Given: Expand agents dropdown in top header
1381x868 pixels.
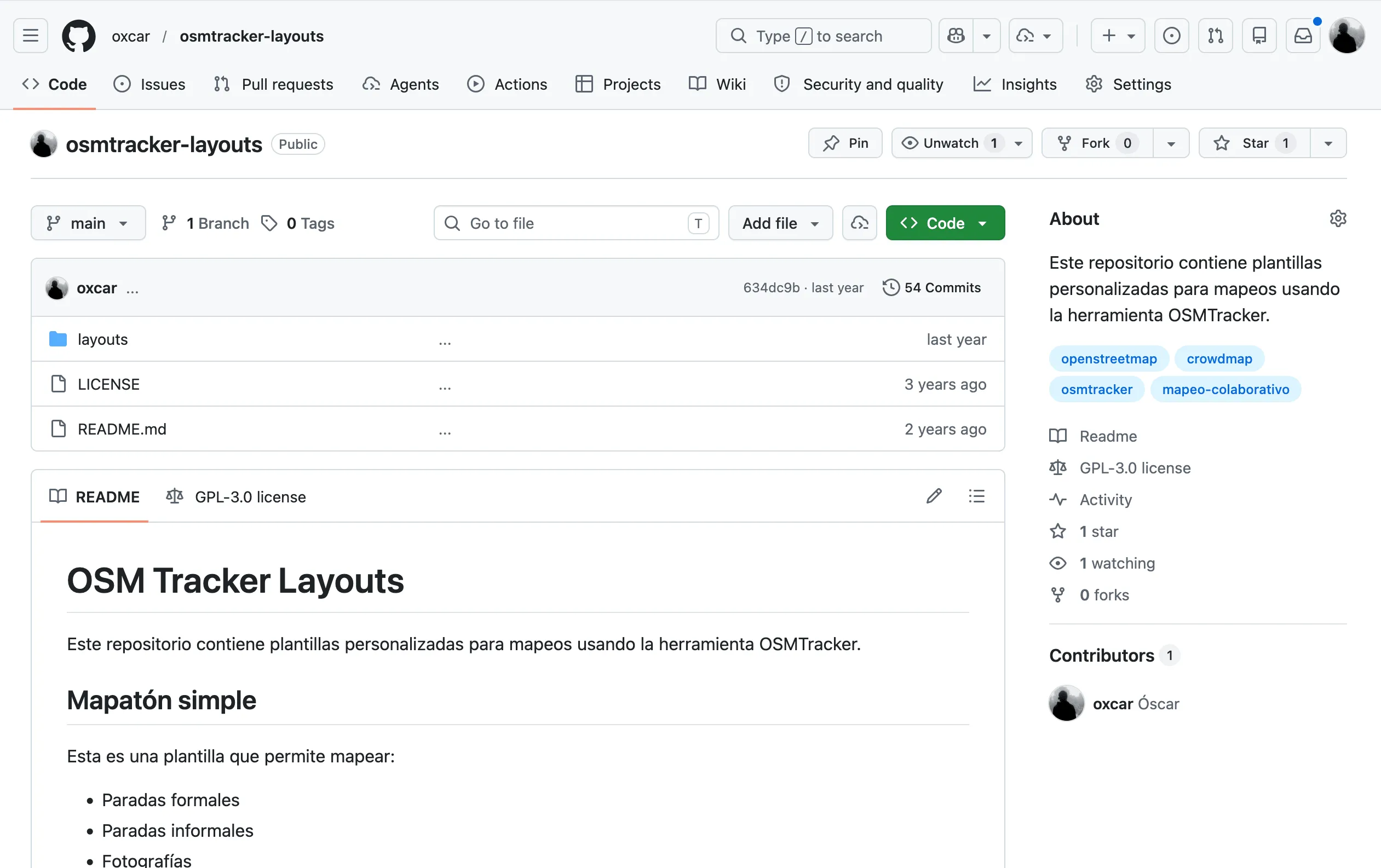Looking at the screenshot, I should pyautogui.click(x=1035, y=36).
